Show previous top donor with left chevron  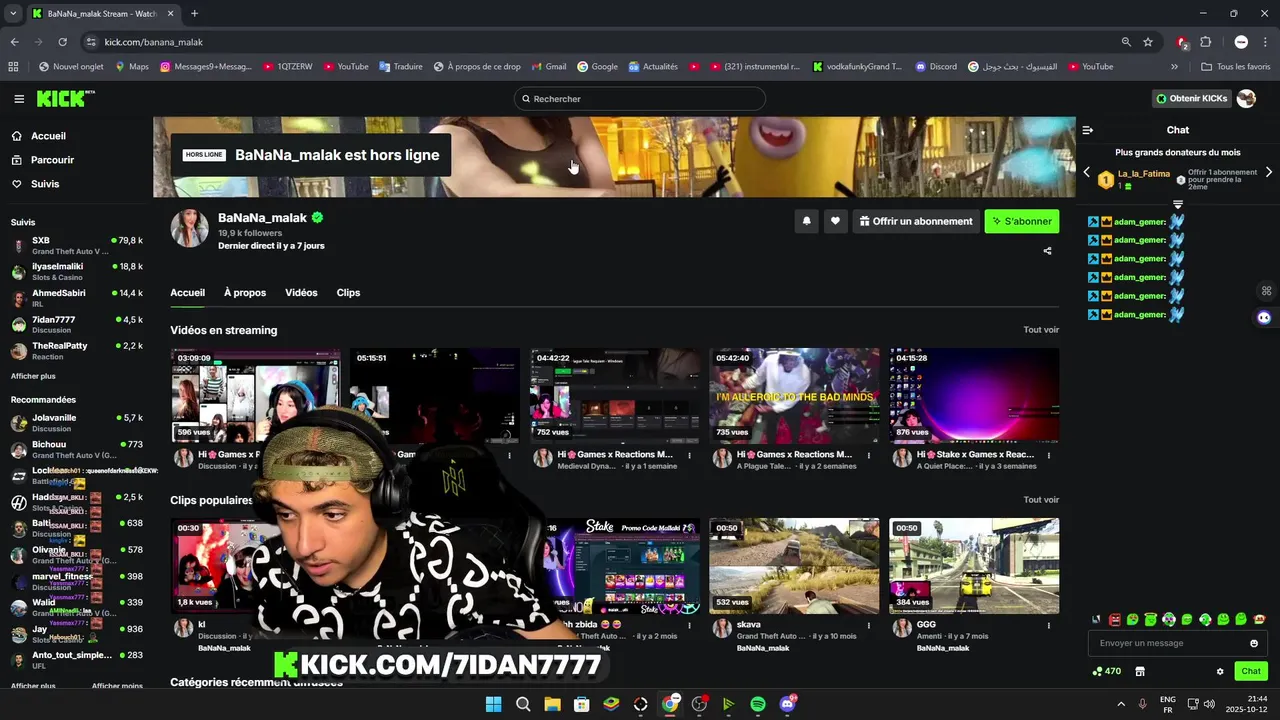tap(1087, 172)
